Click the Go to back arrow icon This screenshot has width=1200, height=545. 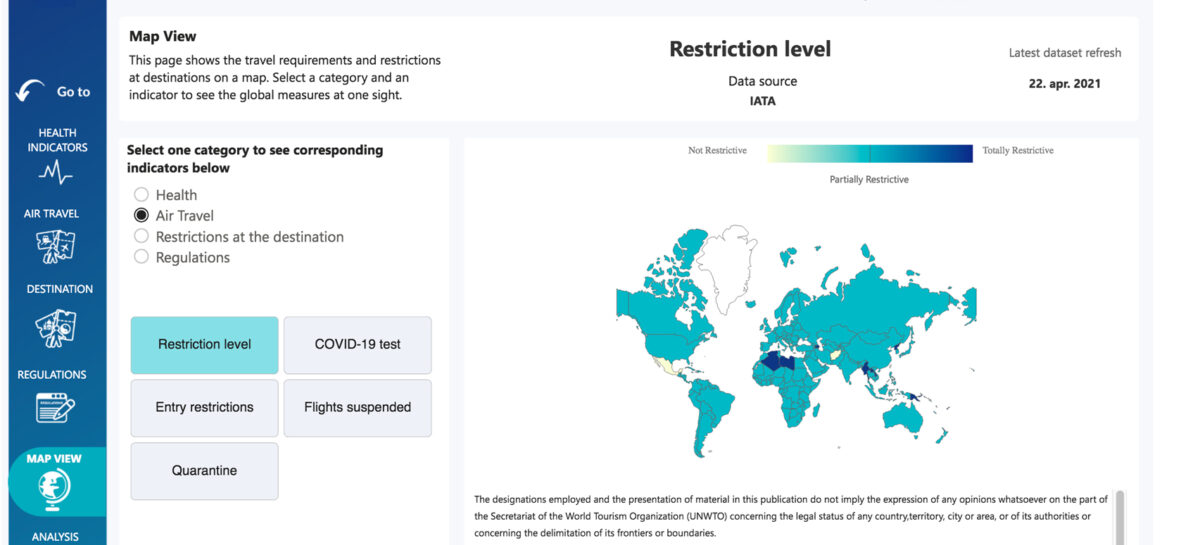point(31,91)
